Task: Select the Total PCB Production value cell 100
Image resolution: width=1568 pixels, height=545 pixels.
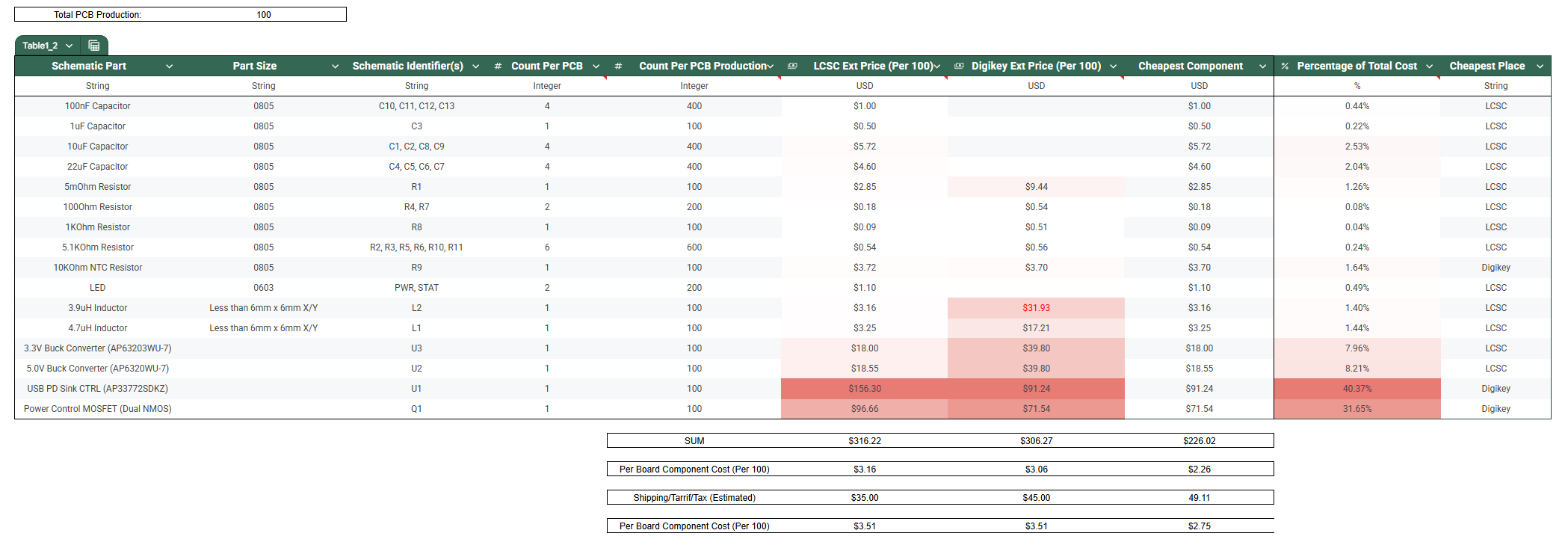Action: click(x=264, y=14)
